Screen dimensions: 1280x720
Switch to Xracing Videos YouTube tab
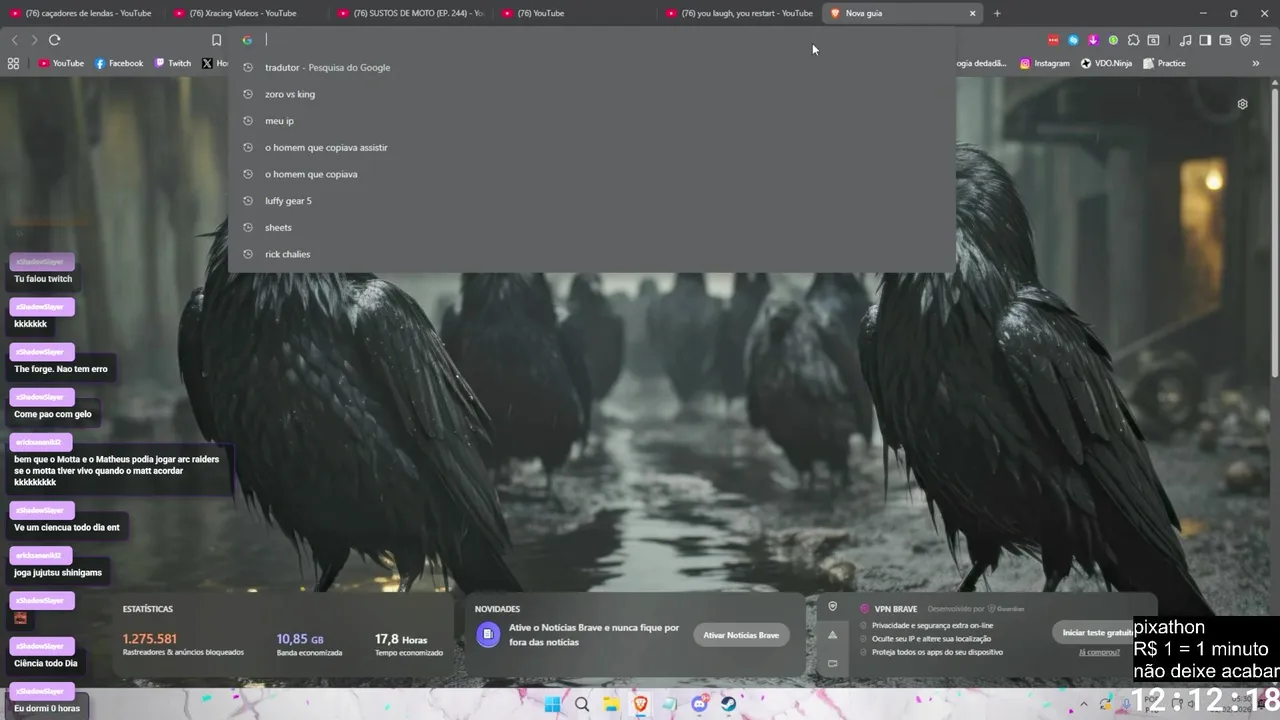pos(246,13)
